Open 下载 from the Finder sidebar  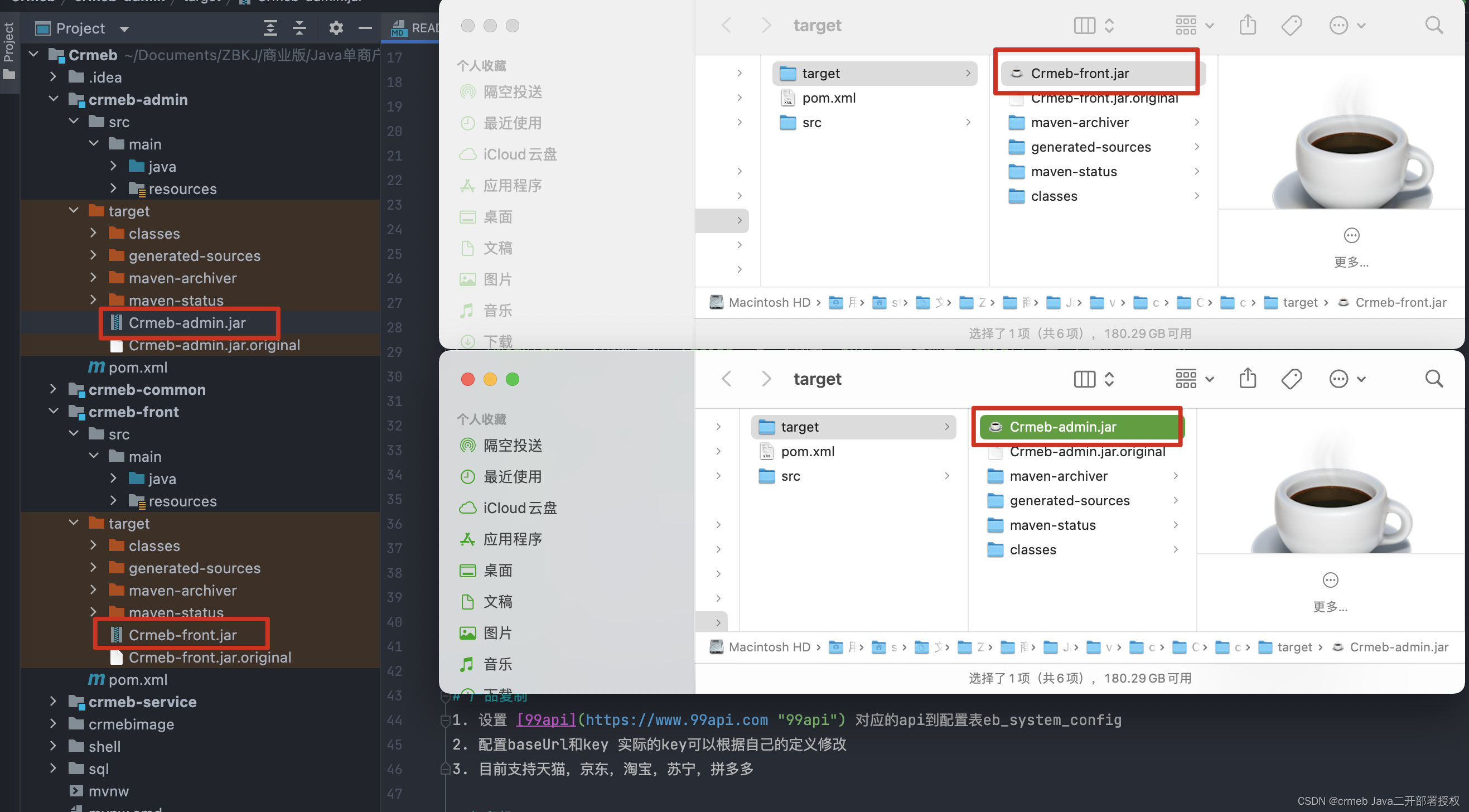[x=497, y=340]
